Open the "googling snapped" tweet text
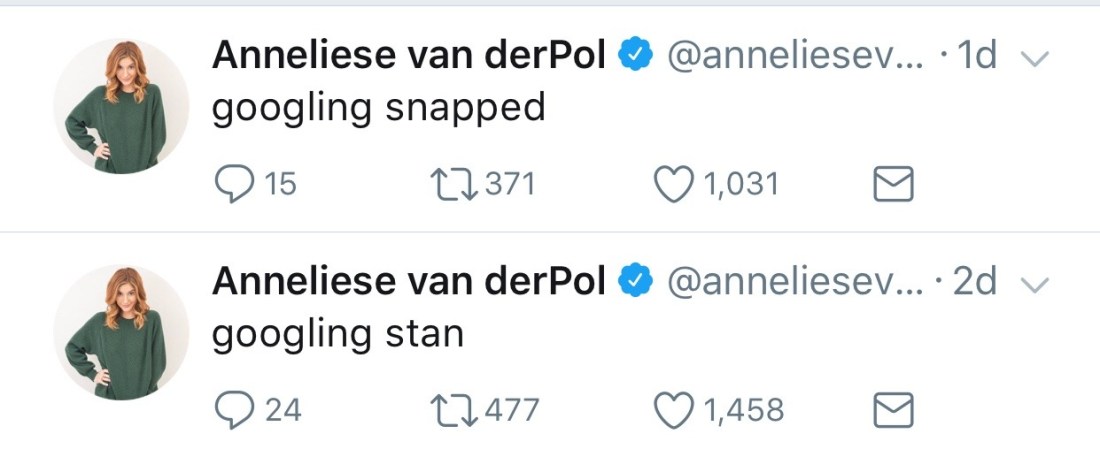1100x449 pixels. [379, 108]
